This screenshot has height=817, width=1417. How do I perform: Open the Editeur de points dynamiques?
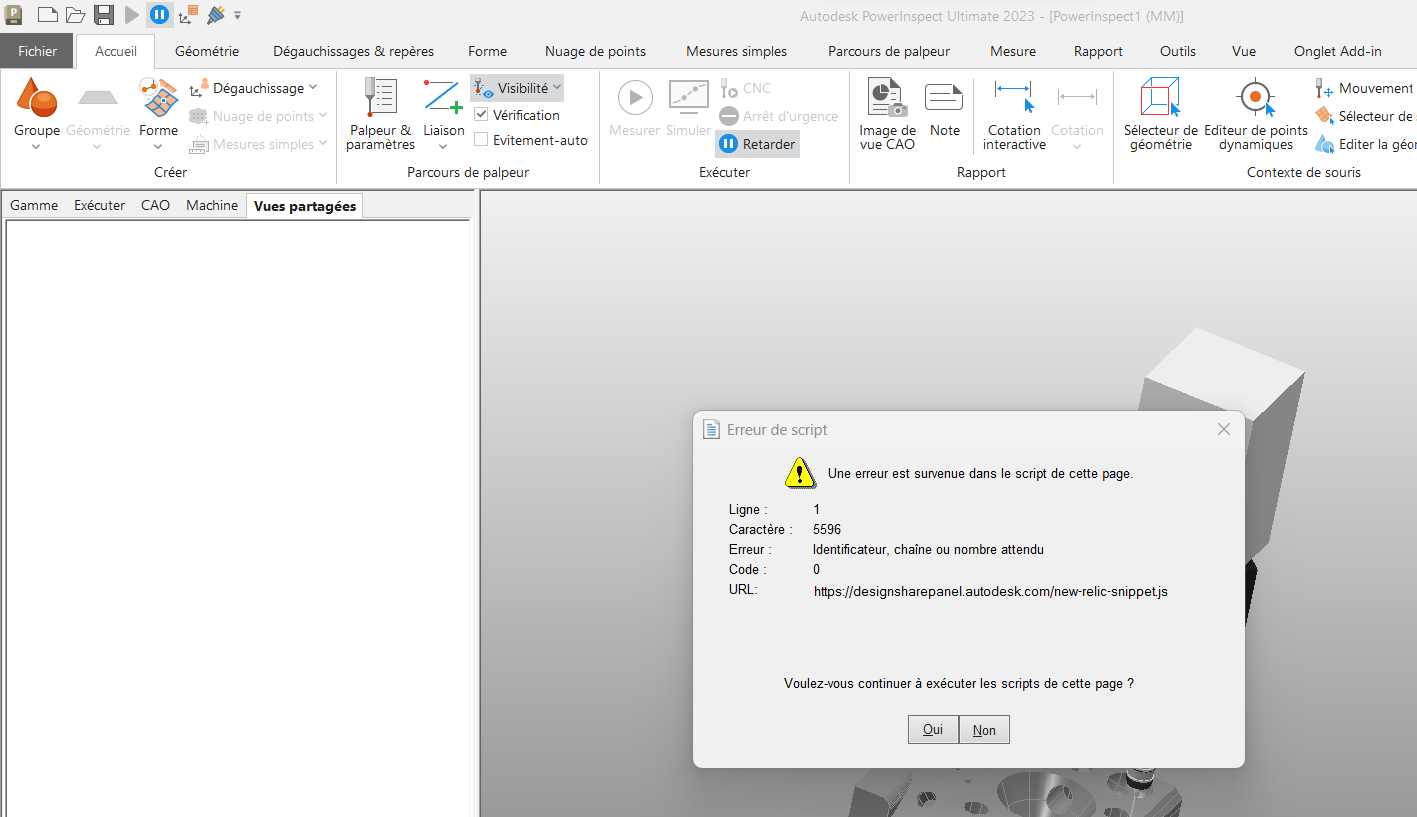1255,114
